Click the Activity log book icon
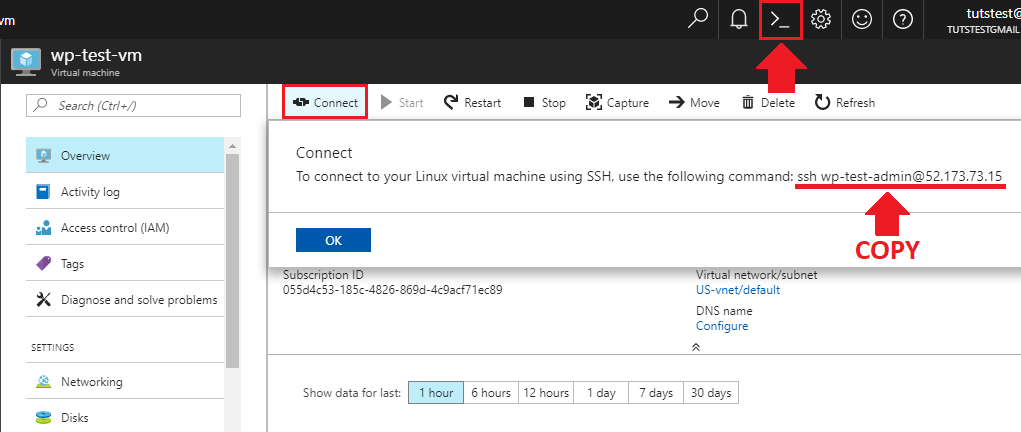The height and width of the screenshot is (432, 1021). click(44, 192)
